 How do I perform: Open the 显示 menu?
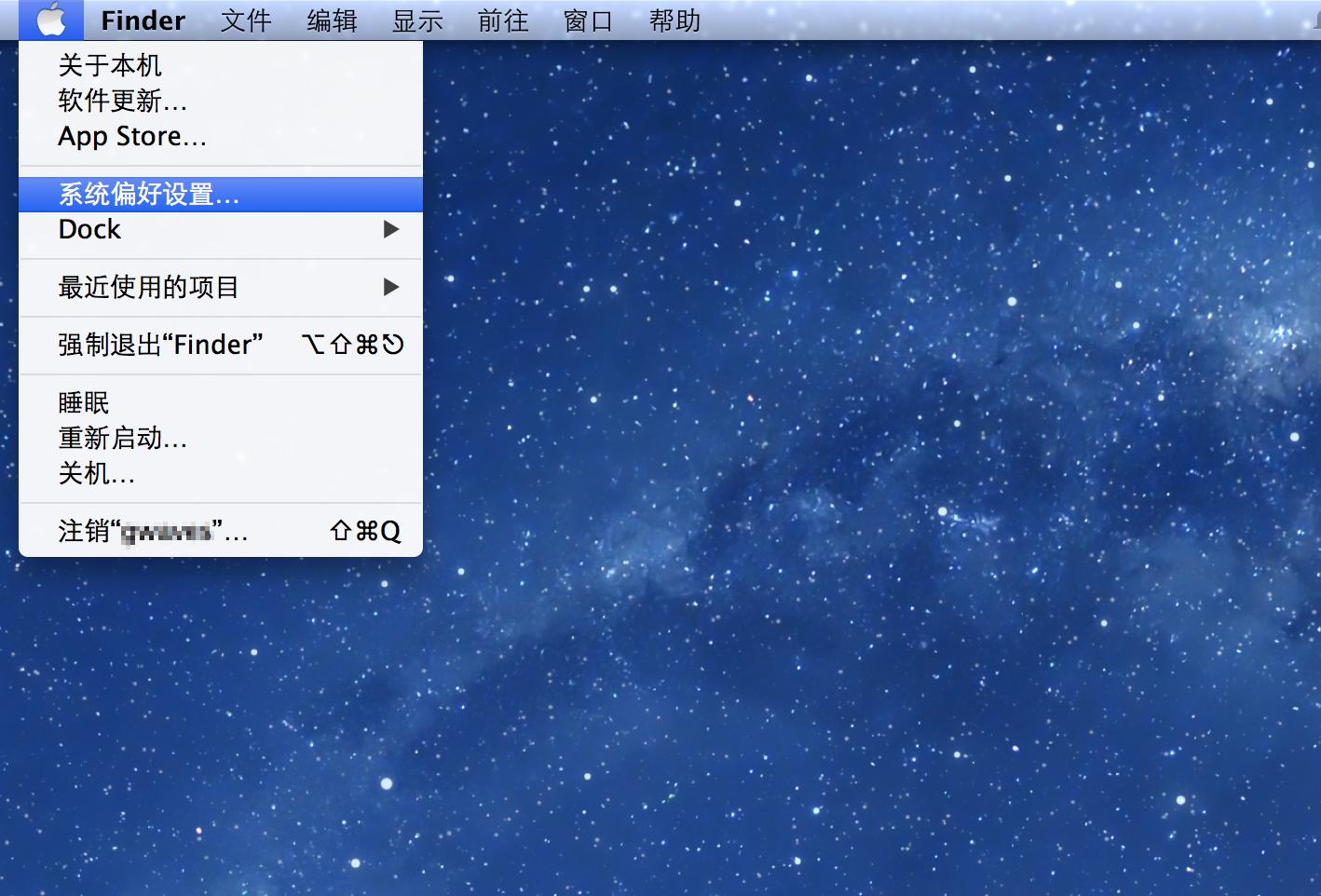click(x=417, y=20)
